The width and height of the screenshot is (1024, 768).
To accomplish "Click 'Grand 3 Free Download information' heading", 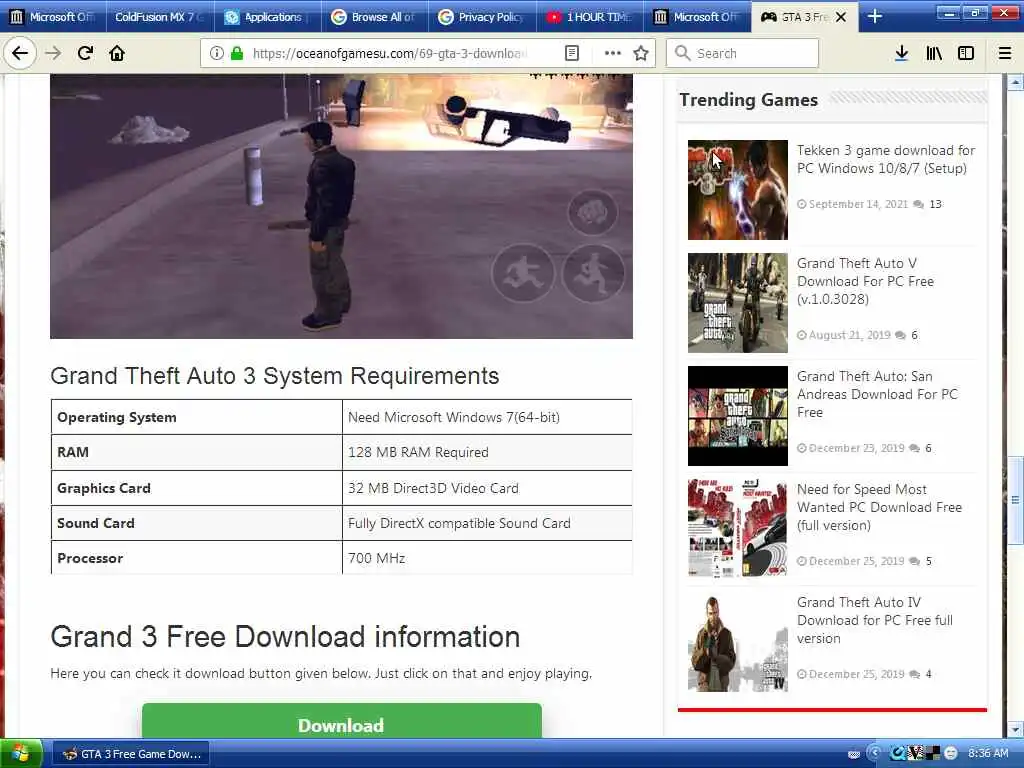I will click(x=285, y=637).
